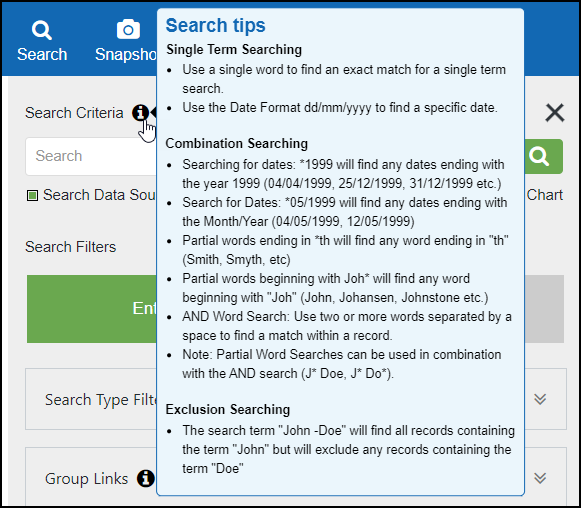Click the Search Type Filter panel title
The image size is (581, 508).
pyautogui.click(x=101, y=400)
